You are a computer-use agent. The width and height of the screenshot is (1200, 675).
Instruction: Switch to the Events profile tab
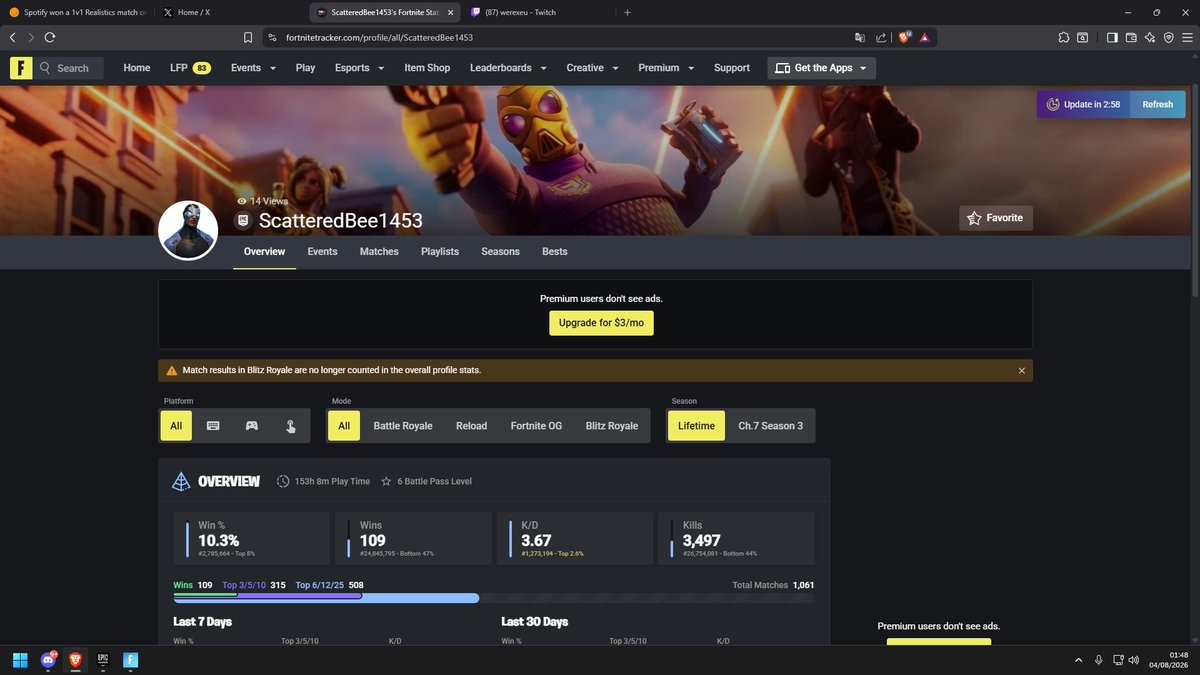click(322, 252)
